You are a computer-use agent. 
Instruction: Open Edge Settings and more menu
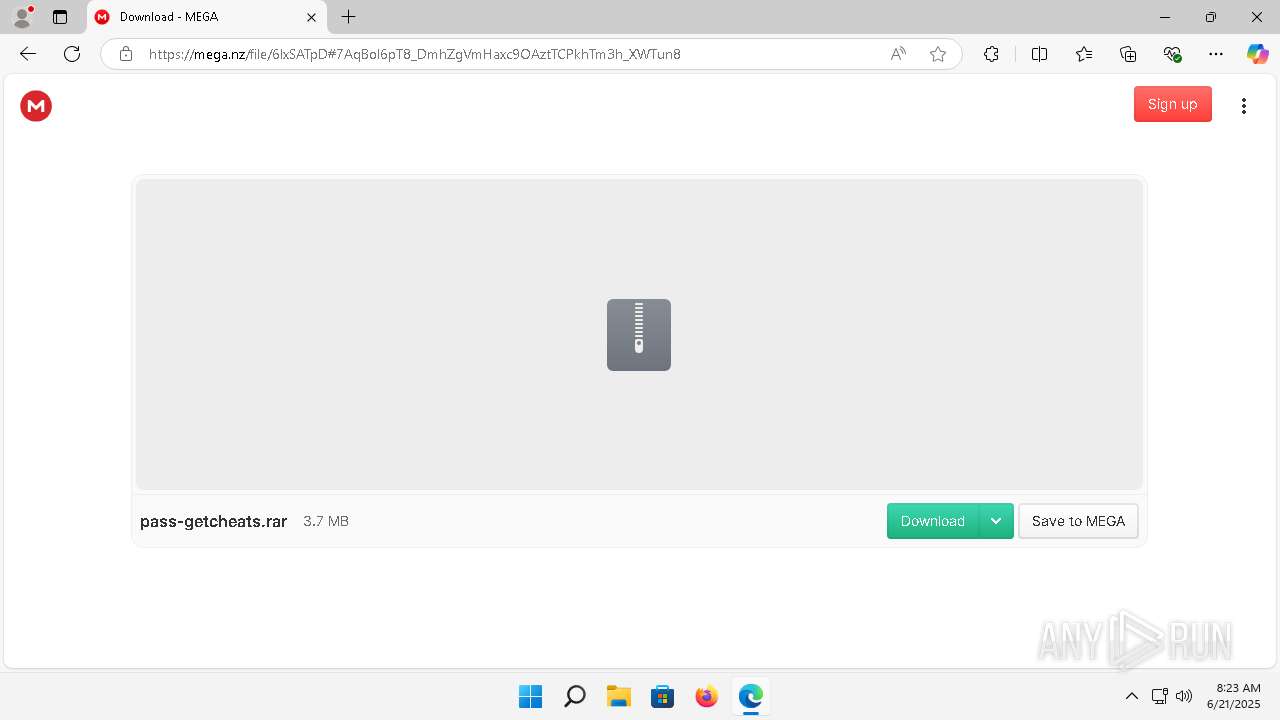(1216, 54)
